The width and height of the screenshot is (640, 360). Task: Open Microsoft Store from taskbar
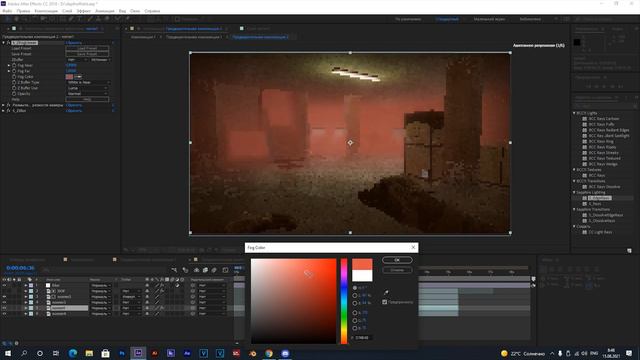(105, 353)
